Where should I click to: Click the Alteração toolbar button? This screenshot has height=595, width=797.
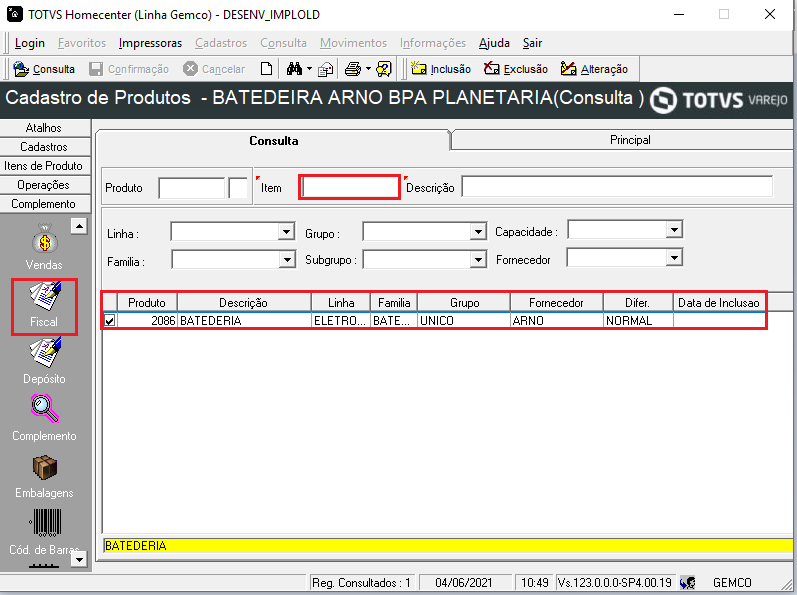[x=594, y=69]
